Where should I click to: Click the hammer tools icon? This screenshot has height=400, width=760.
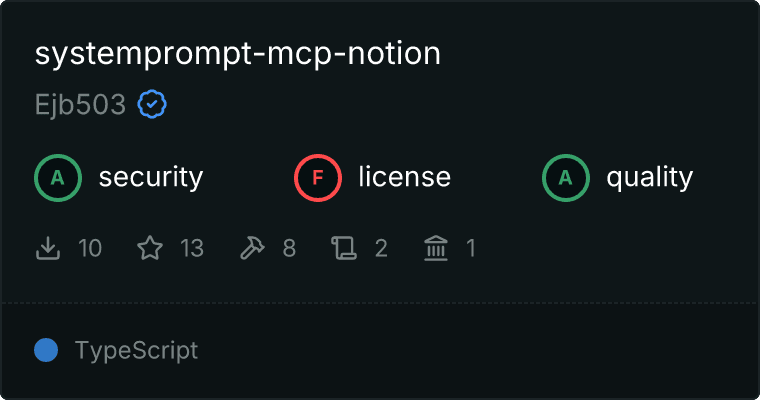pyautogui.click(x=252, y=248)
